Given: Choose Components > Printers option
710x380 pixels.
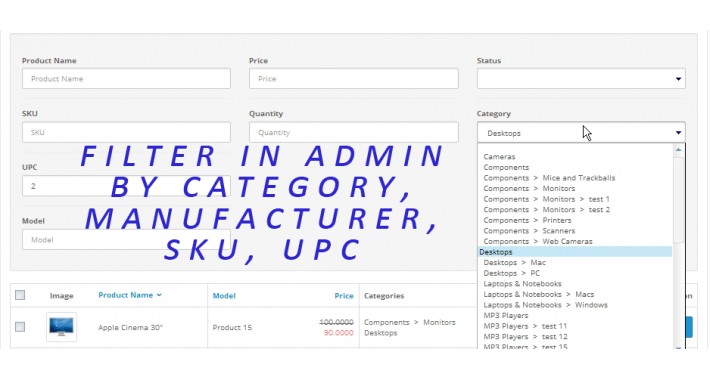Looking at the screenshot, I should pos(527,220).
